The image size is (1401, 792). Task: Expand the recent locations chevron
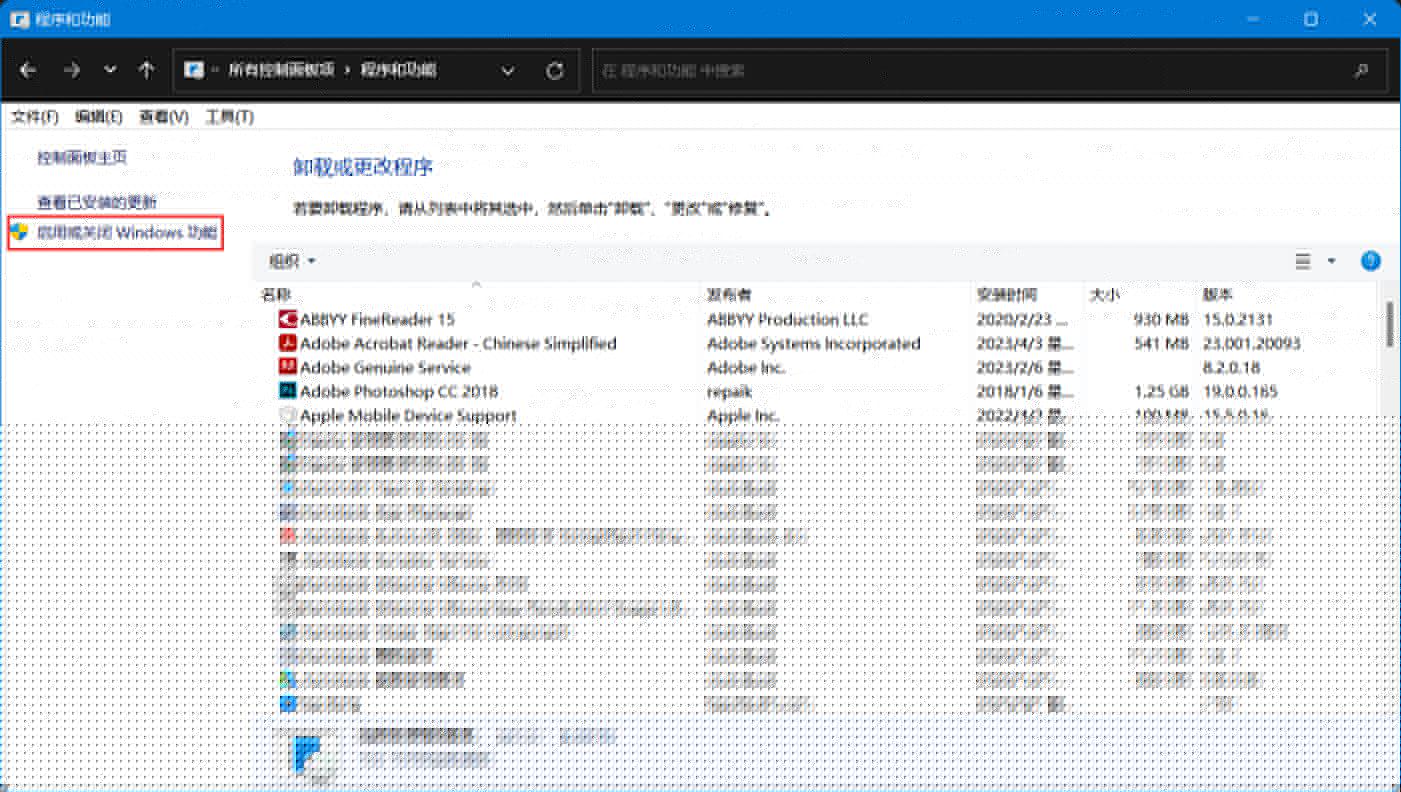click(x=108, y=70)
